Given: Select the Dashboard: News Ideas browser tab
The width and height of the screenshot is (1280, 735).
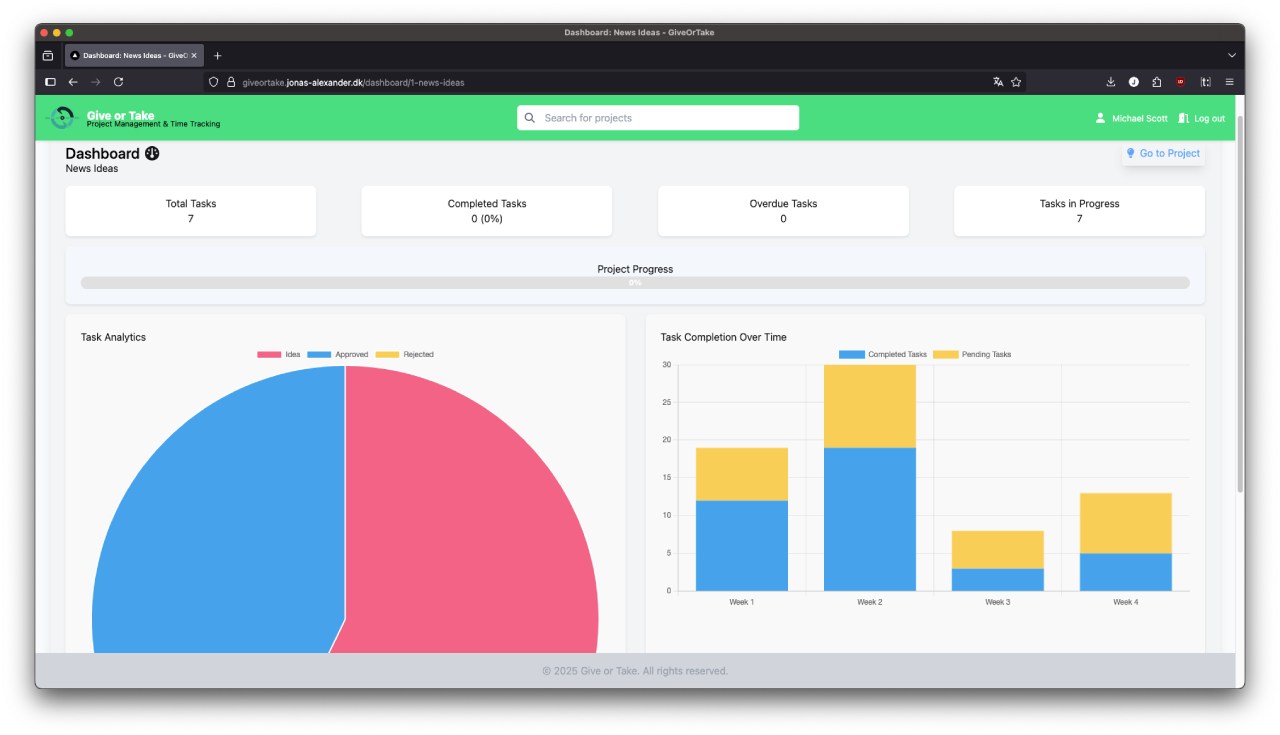Looking at the screenshot, I should click(x=130, y=56).
